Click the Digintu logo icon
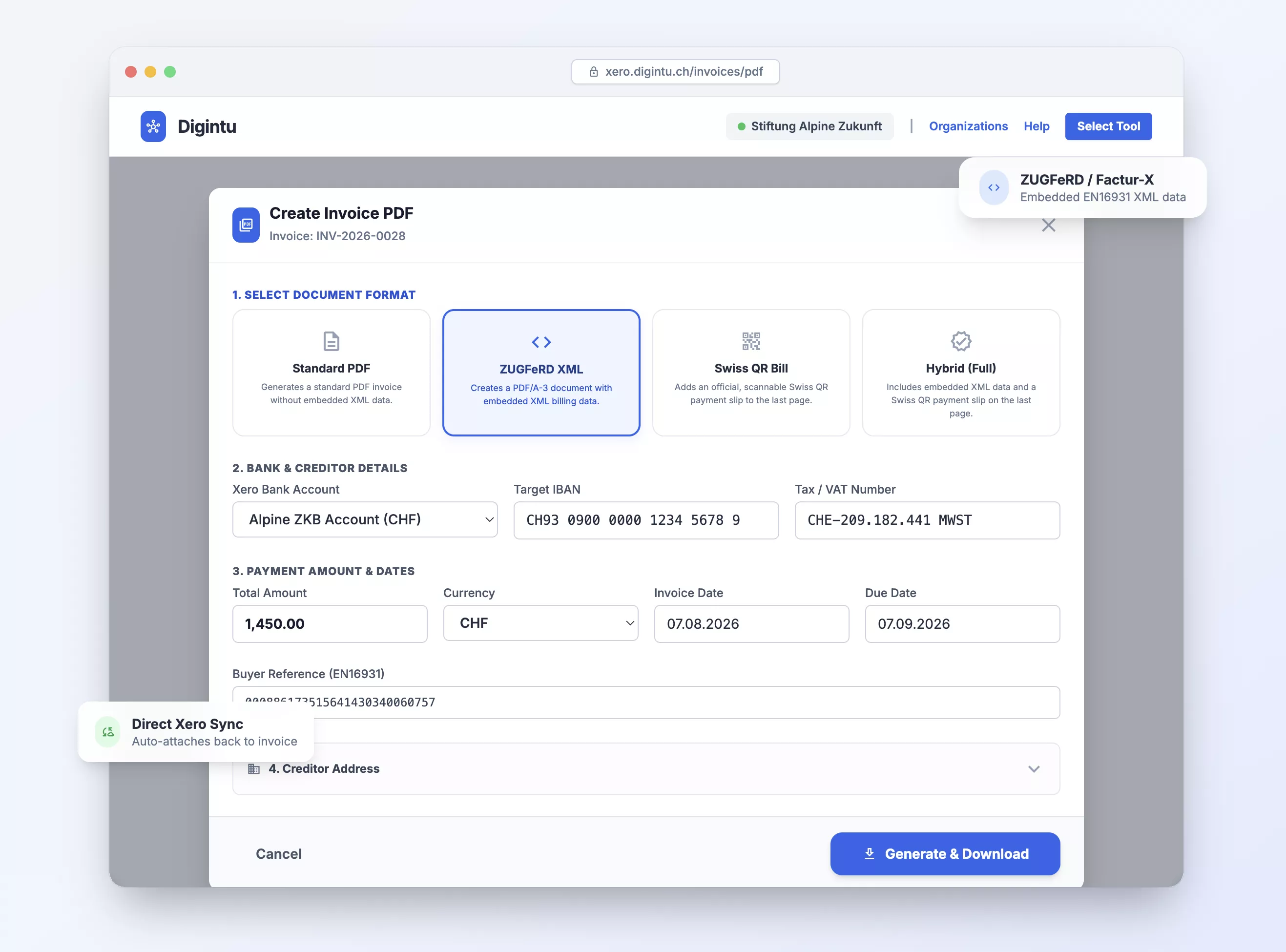1286x952 pixels. tap(153, 126)
